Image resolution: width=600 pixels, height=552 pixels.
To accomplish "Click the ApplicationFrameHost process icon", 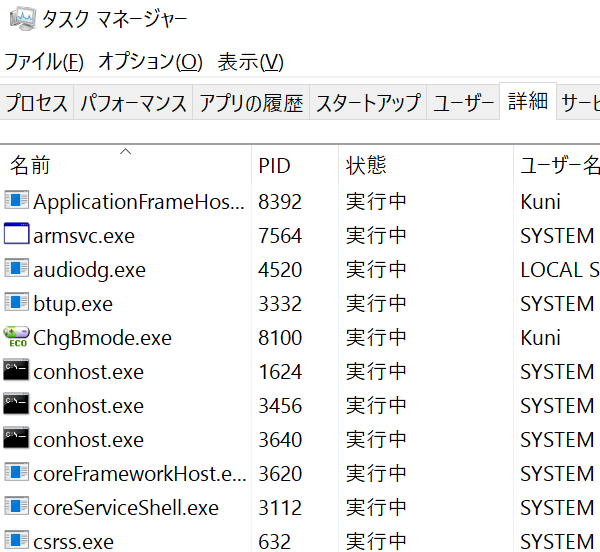I will click(16, 200).
